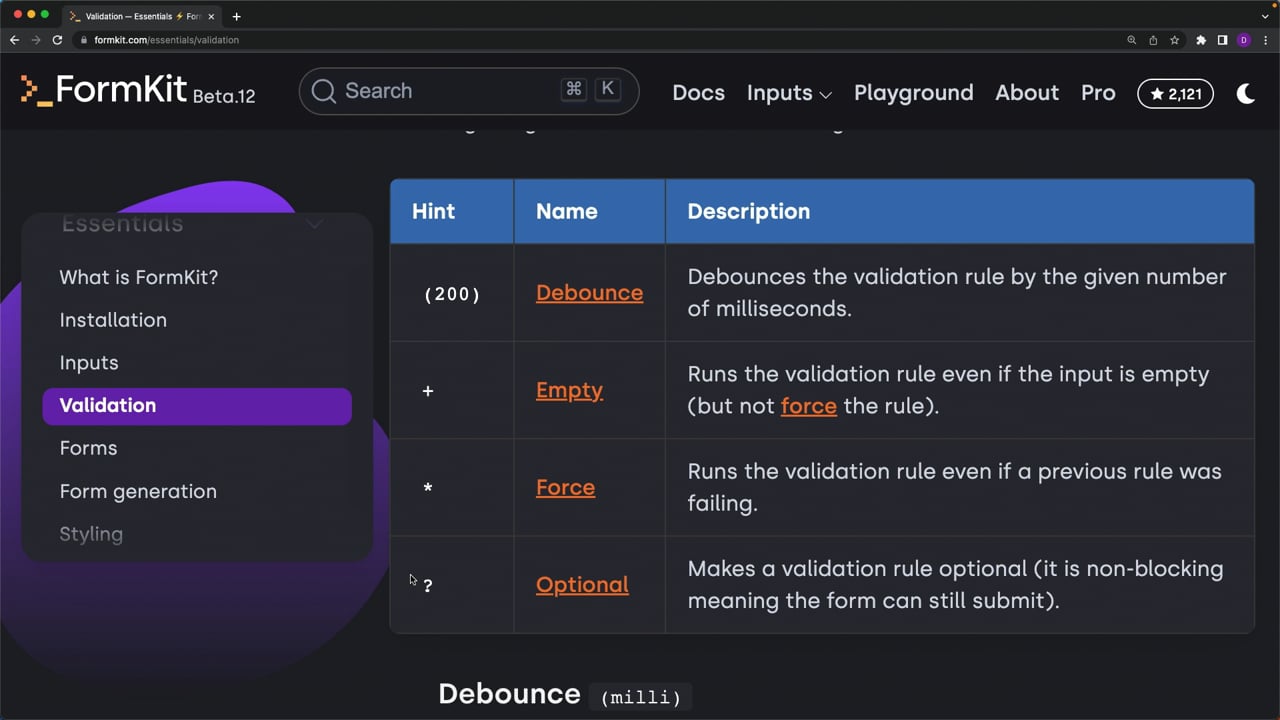This screenshot has width=1280, height=720.
Task: Open Chrome three-dot menu
Action: (1265, 40)
